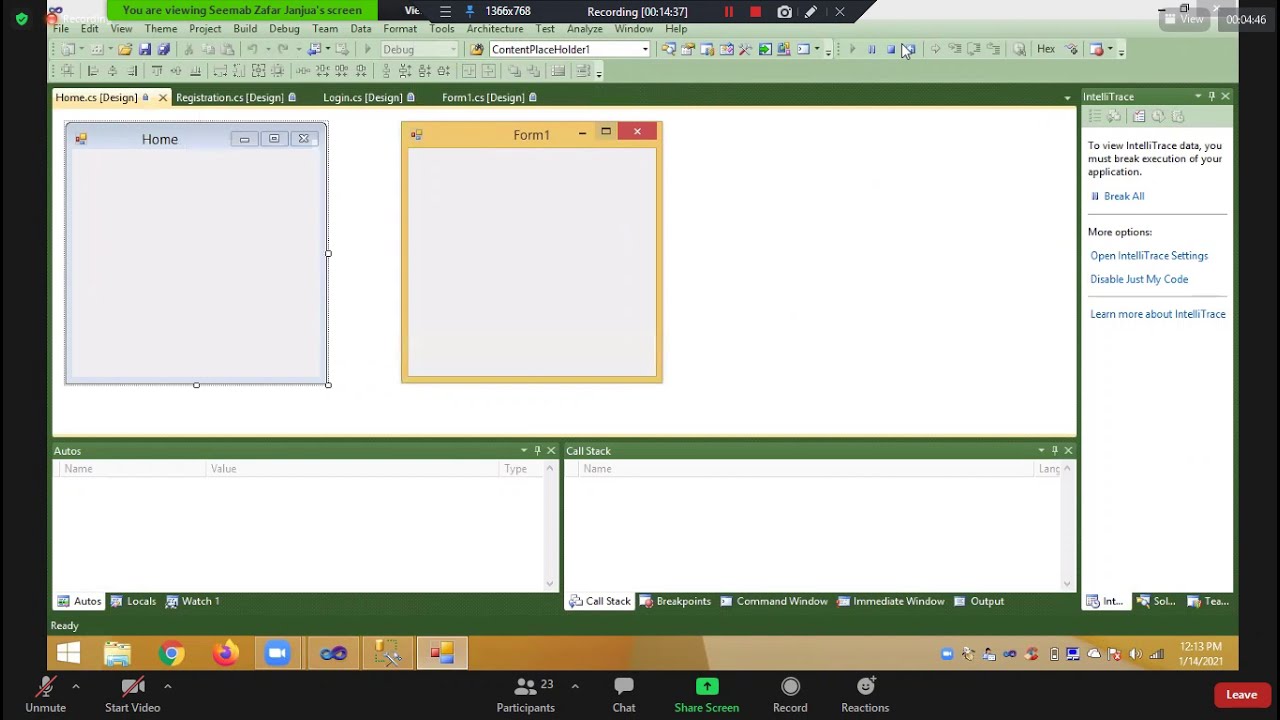Click the Step Into debug toolbar icon
The width and height of the screenshot is (1280, 720).
pos(954,49)
